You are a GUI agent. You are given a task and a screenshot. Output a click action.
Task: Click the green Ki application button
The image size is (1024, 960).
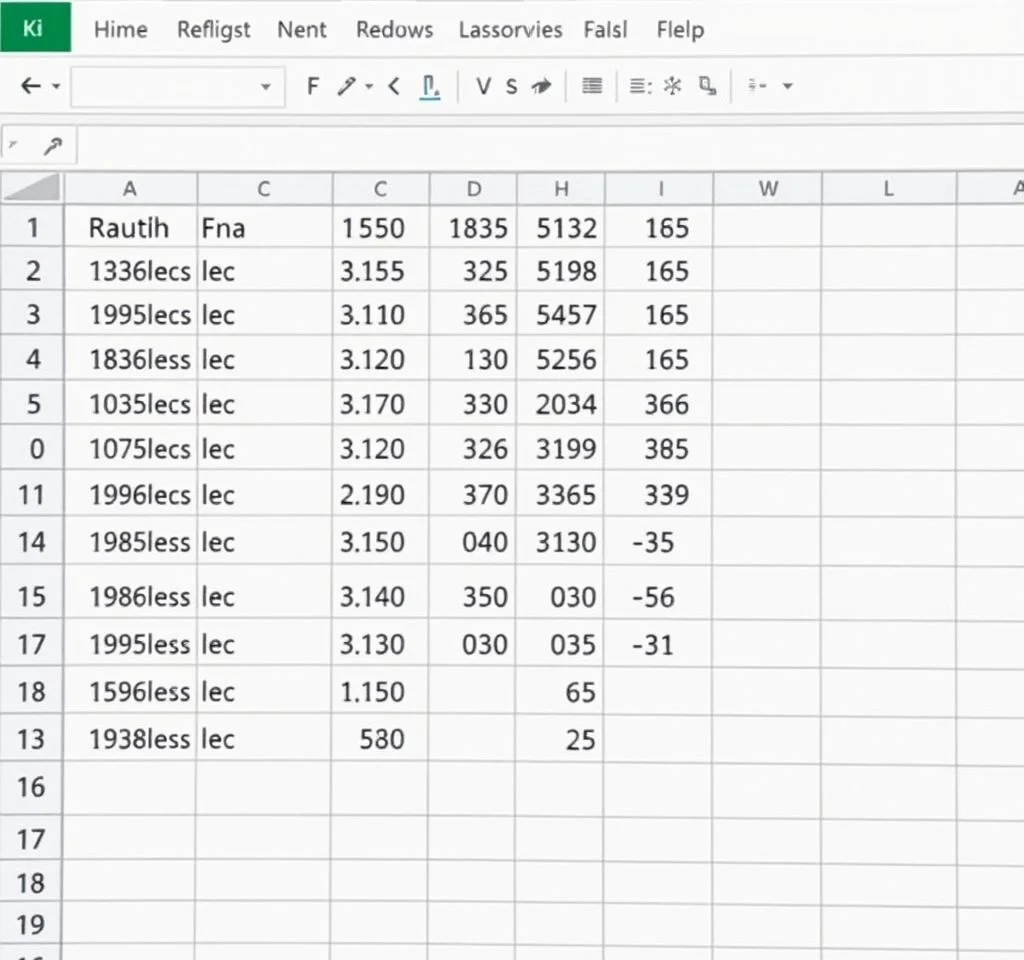pyautogui.click(x=35, y=27)
